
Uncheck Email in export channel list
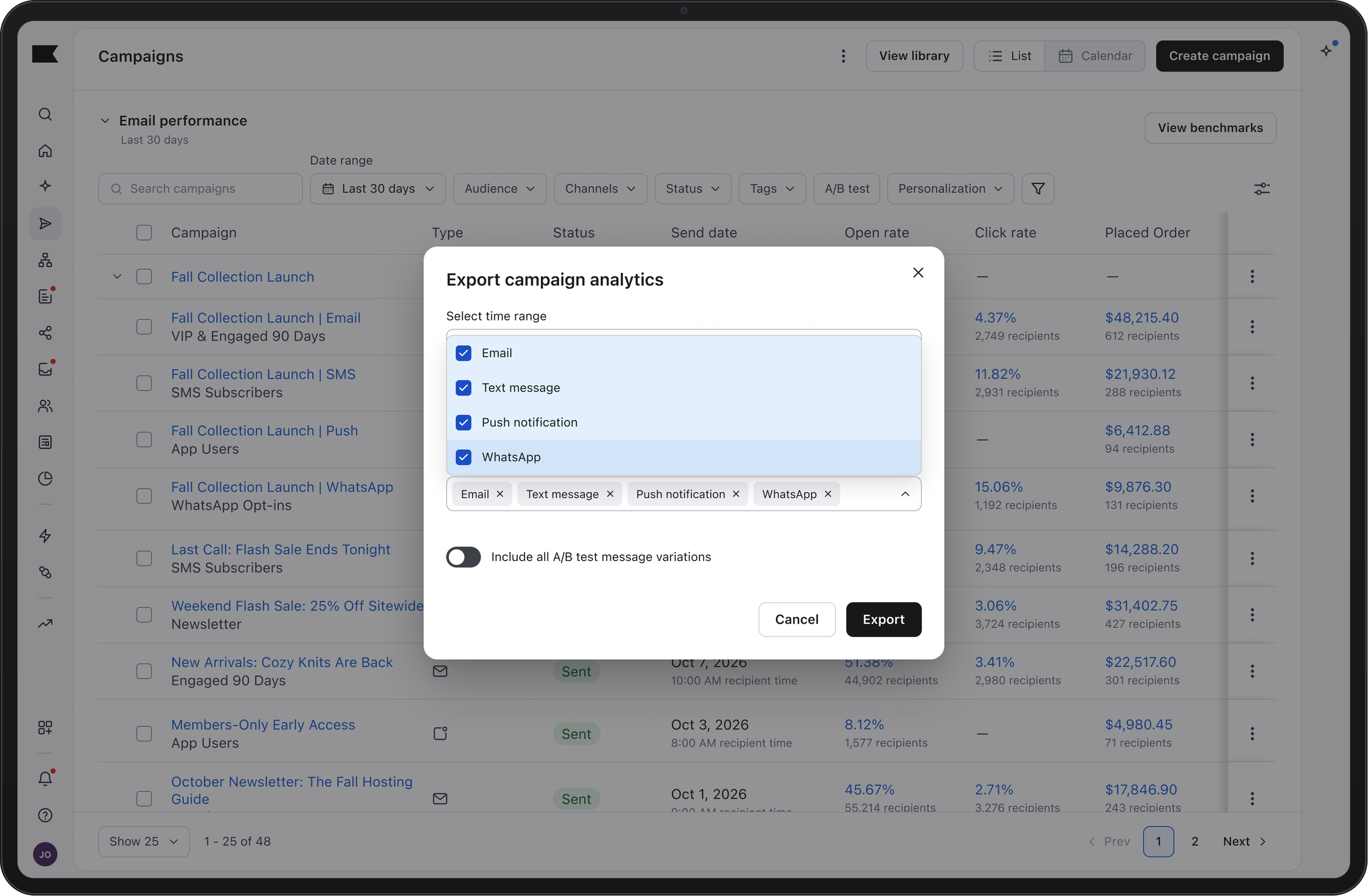(x=463, y=353)
